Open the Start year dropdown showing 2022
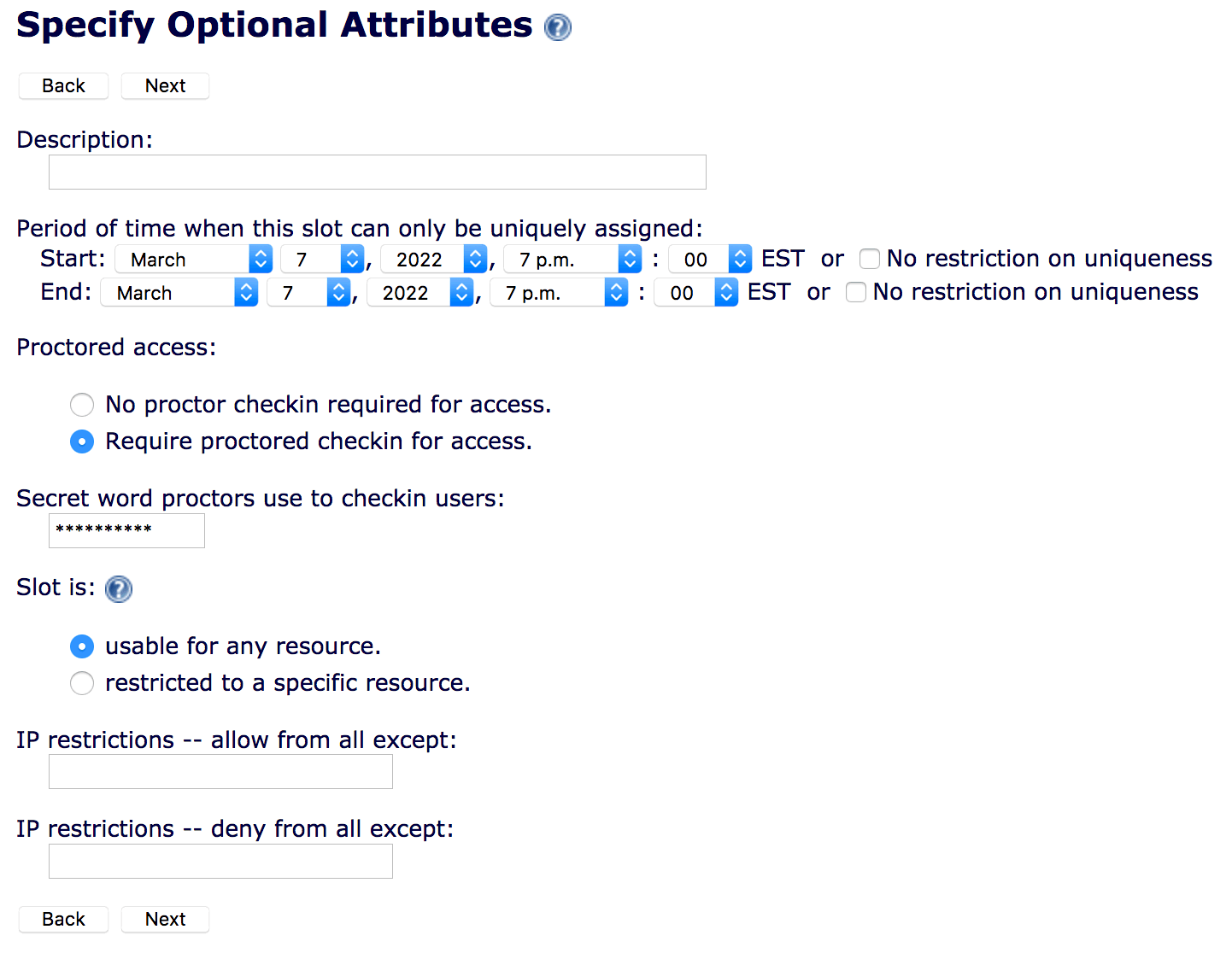Screen dimensions: 1232x953 click(434, 259)
